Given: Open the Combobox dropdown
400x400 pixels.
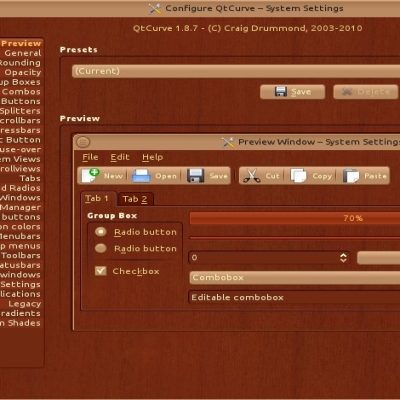Looking at the screenshot, I should [295, 277].
